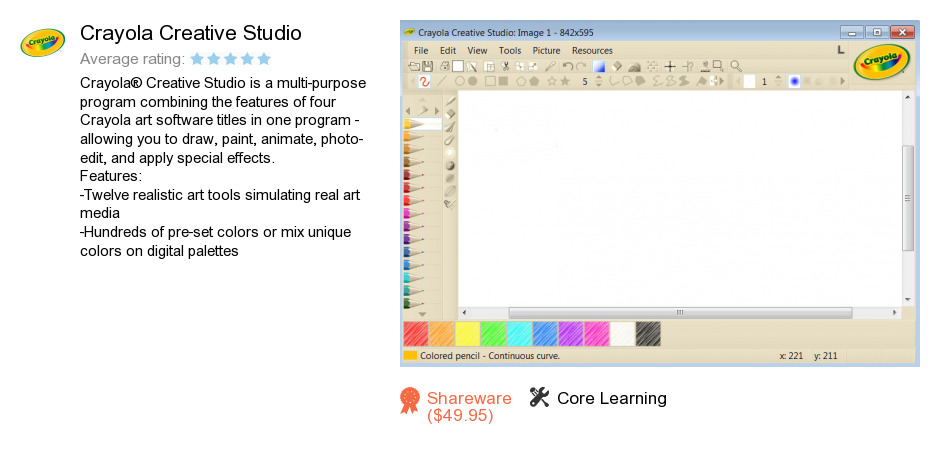Pick the yellow crayon swatch
This screenshot has width=940, height=451.
pos(467,334)
